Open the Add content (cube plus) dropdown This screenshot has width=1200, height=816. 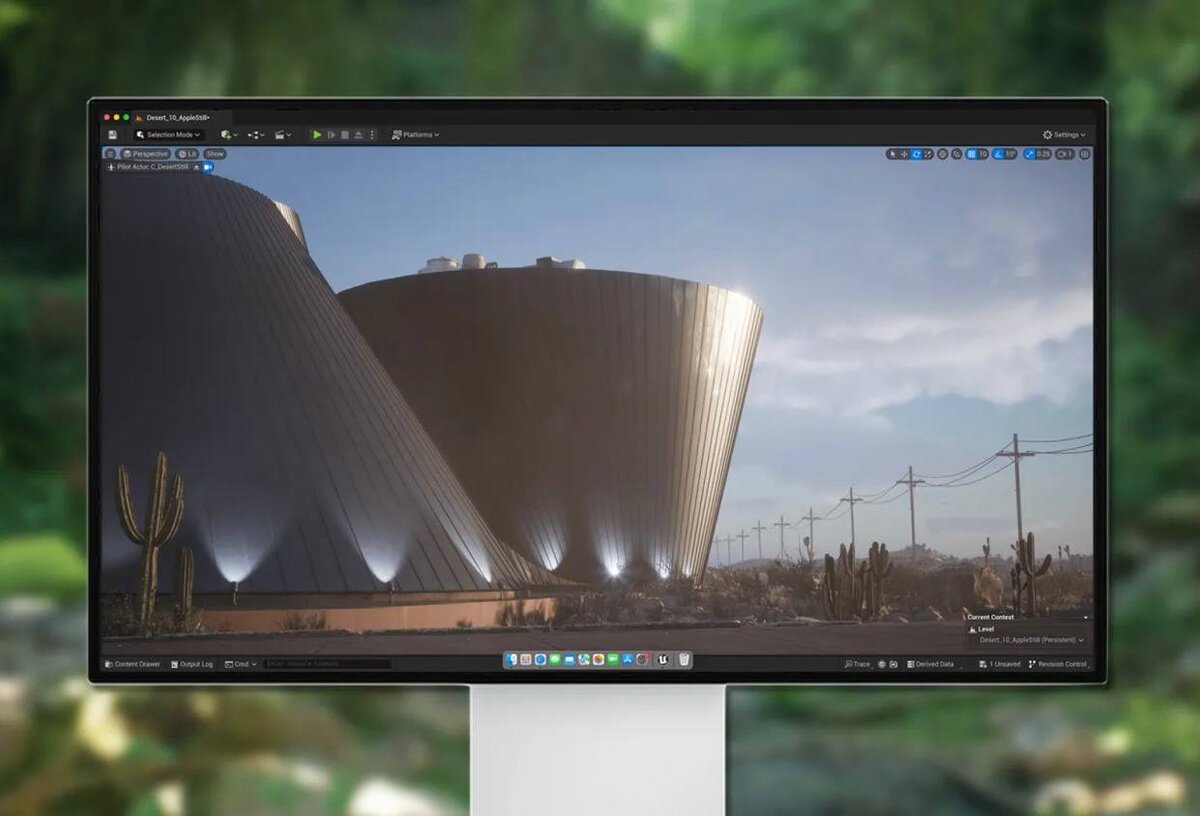229,135
